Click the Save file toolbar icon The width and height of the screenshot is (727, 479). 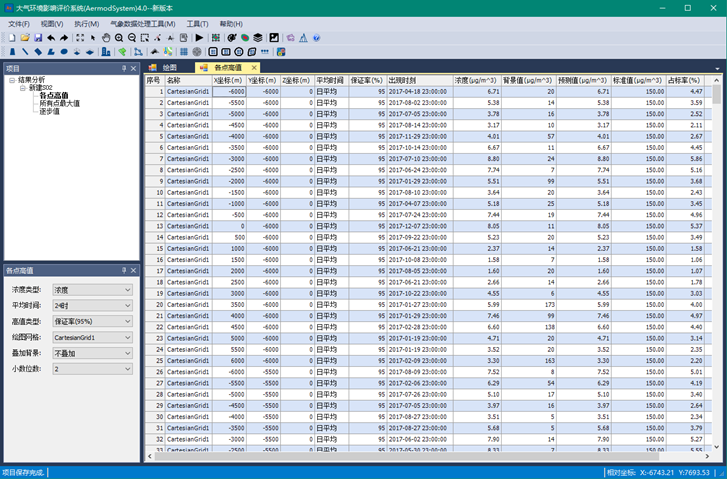point(37,38)
